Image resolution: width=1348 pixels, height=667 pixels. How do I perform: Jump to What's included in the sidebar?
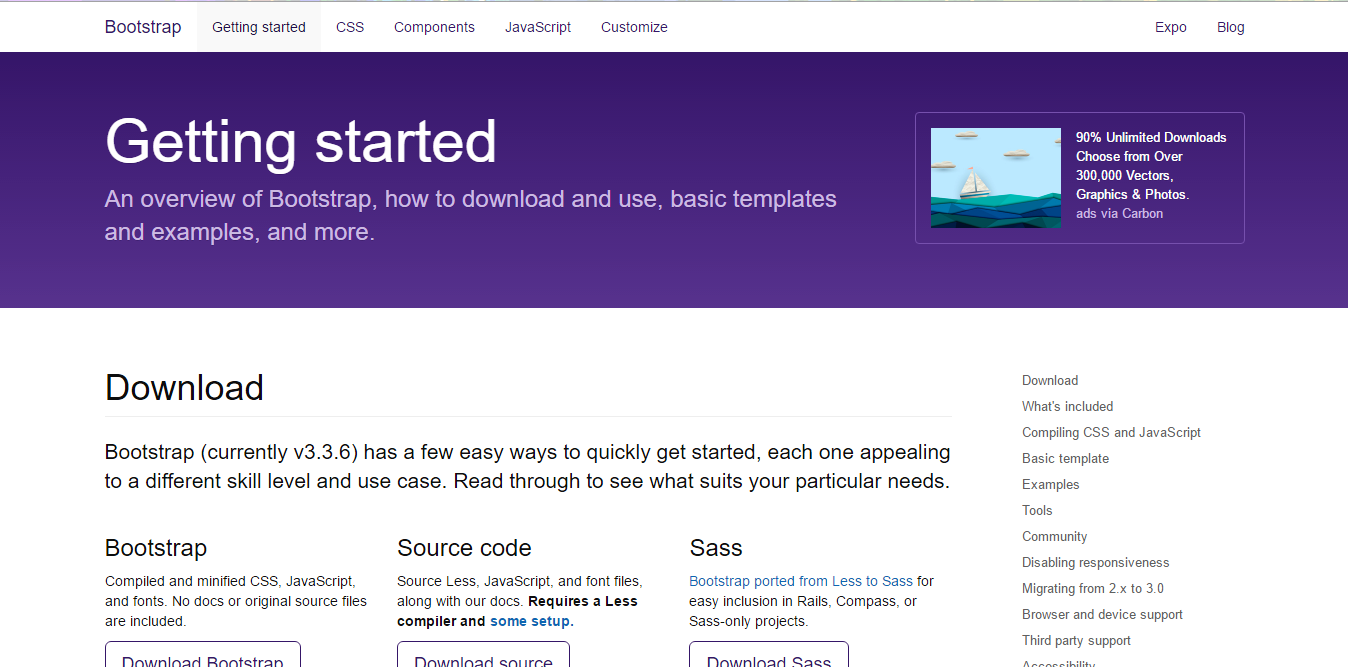click(x=1067, y=406)
